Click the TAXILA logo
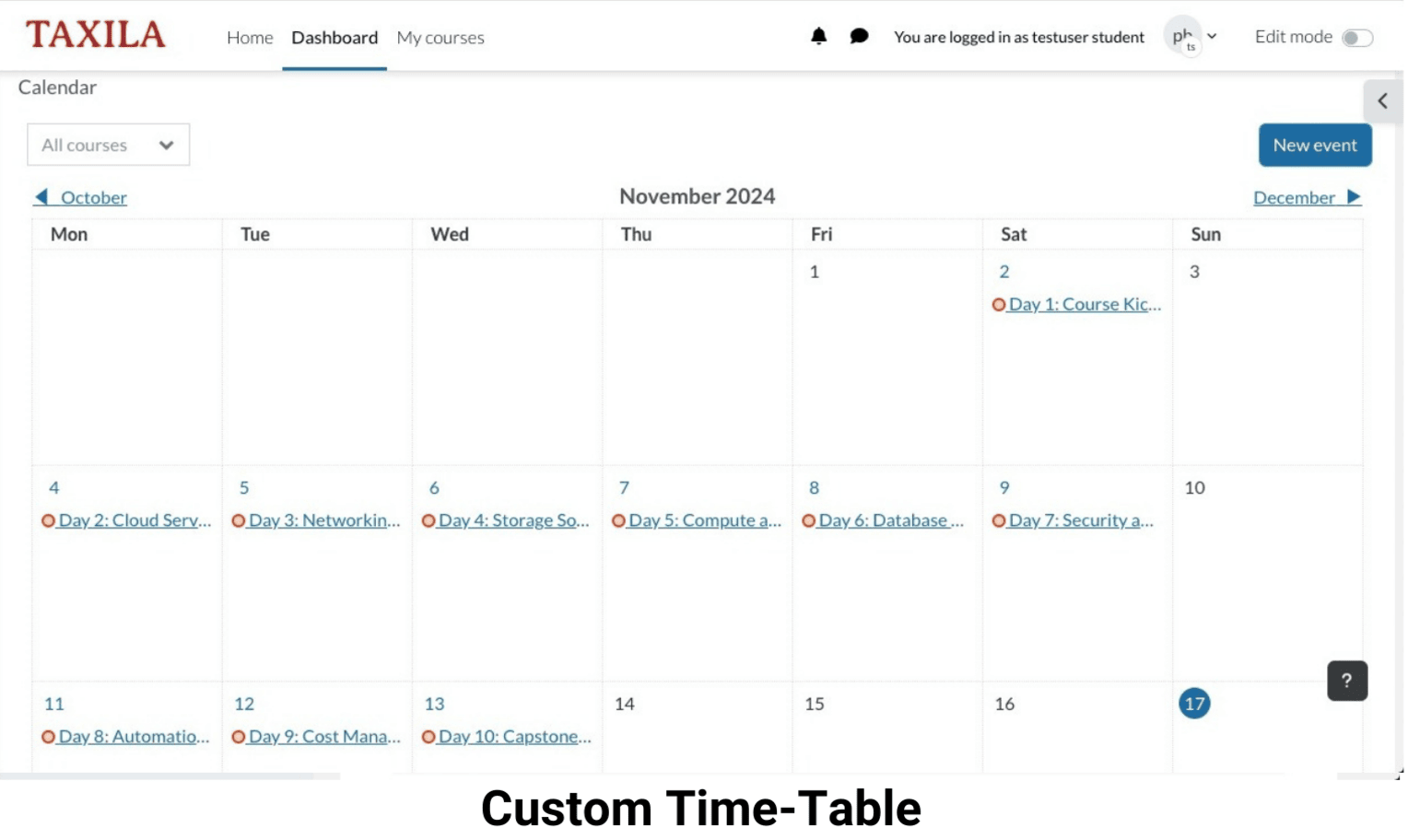1408x840 pixels. [x=96, y=35]
